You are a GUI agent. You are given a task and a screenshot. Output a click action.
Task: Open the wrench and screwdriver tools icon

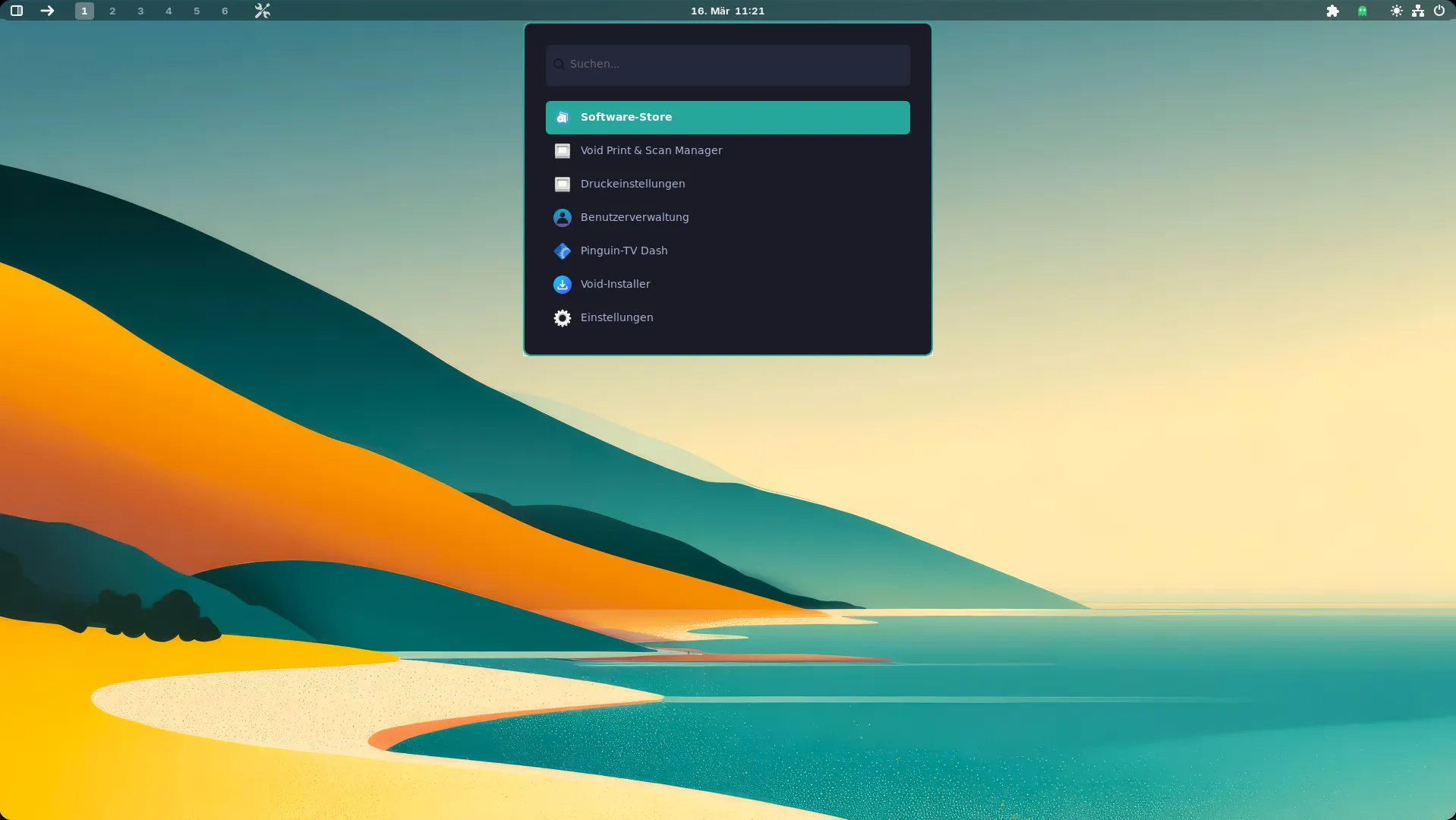click(x=262, y=11)
